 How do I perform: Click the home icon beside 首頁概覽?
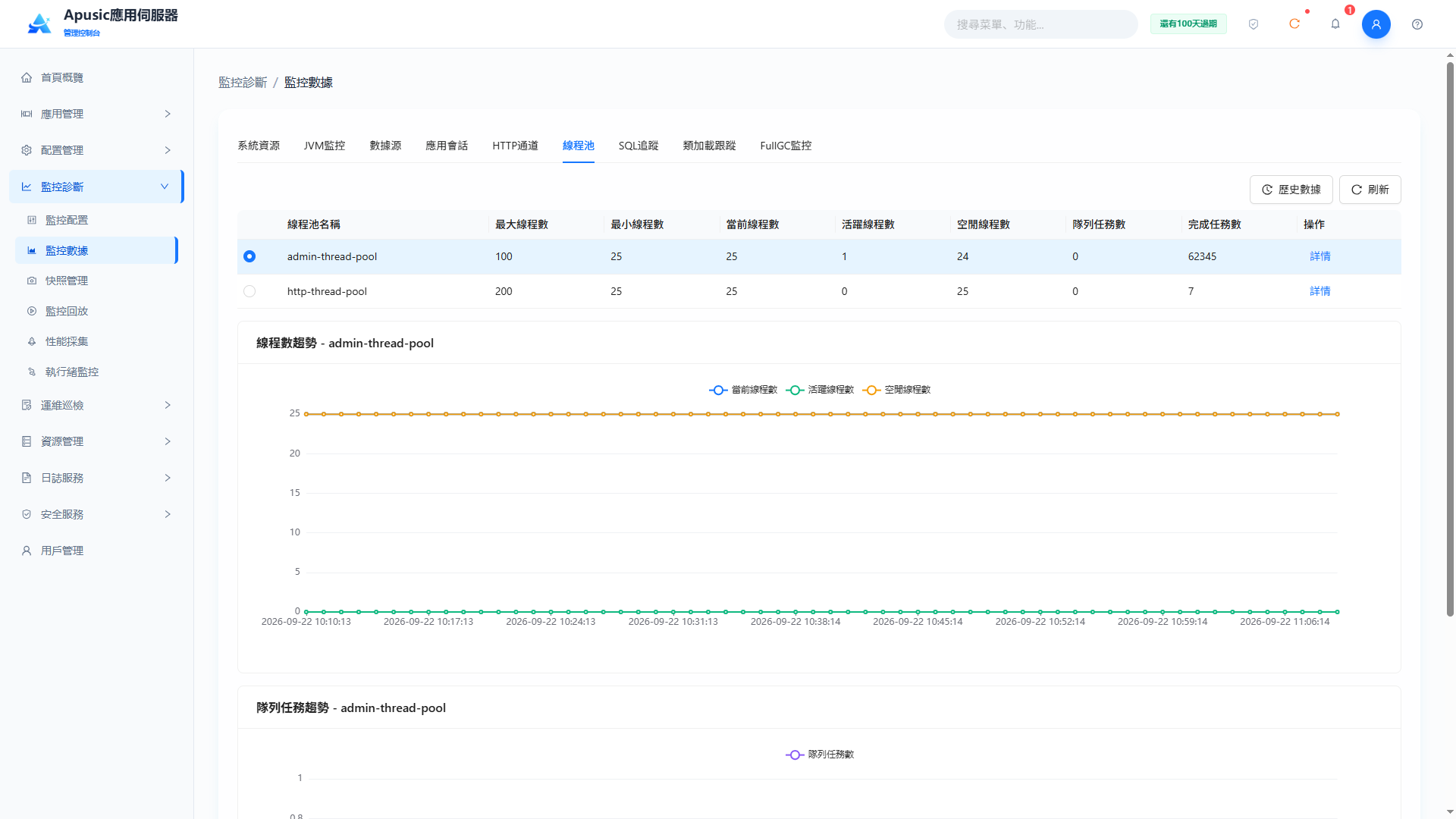(x=27, y=77)
